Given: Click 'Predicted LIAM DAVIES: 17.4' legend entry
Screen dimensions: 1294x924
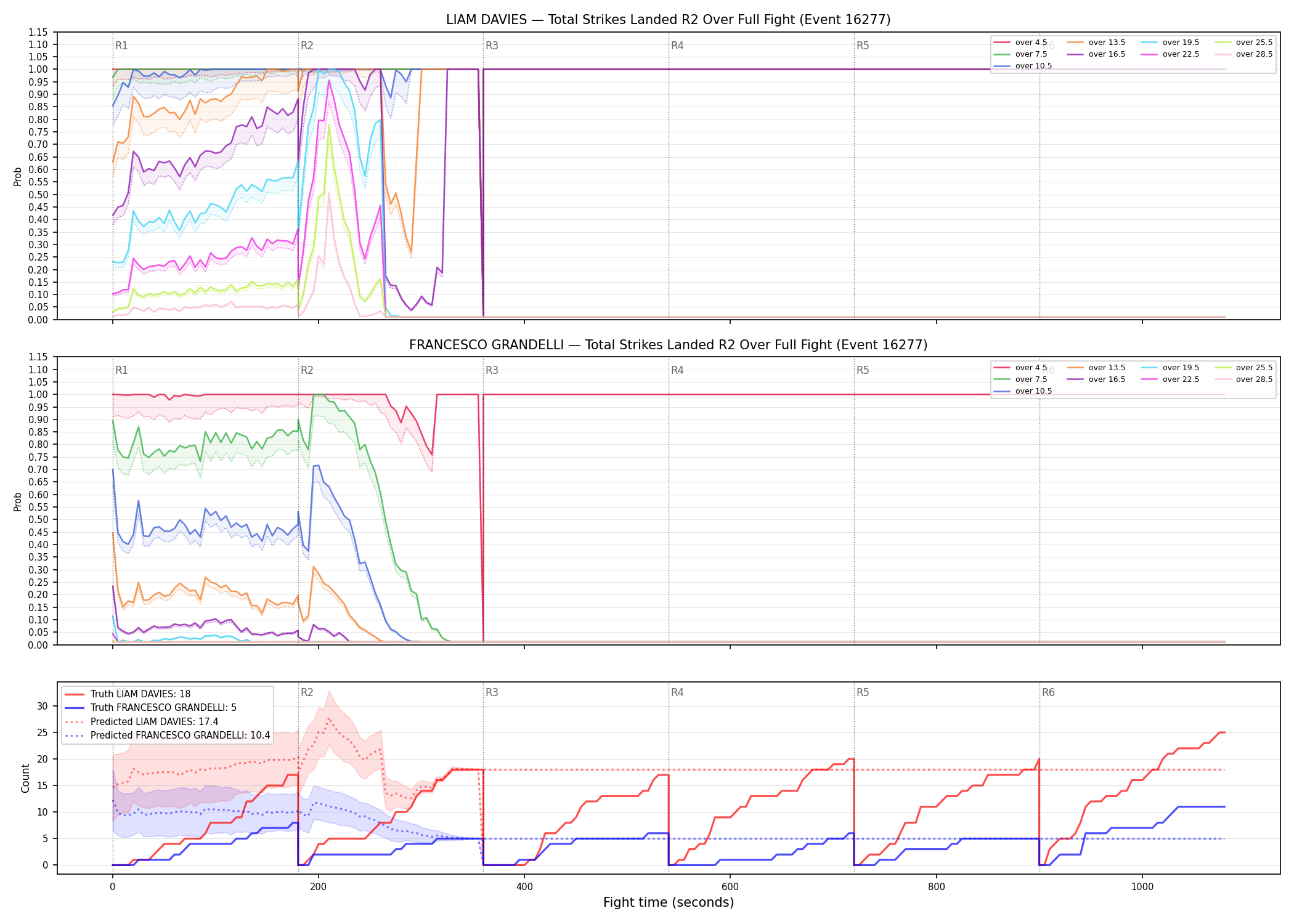Looking at the screenshot, I should (x=142, y=722).
